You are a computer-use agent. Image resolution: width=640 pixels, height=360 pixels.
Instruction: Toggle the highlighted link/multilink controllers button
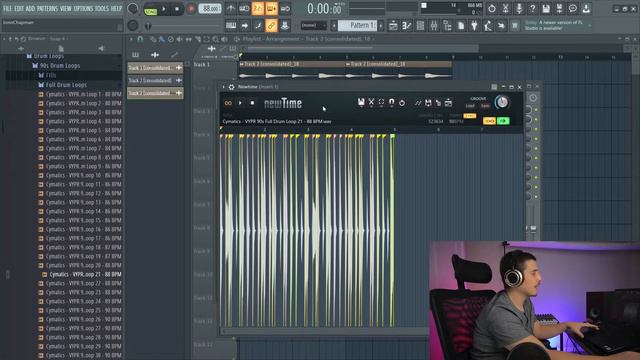[271, 26]
